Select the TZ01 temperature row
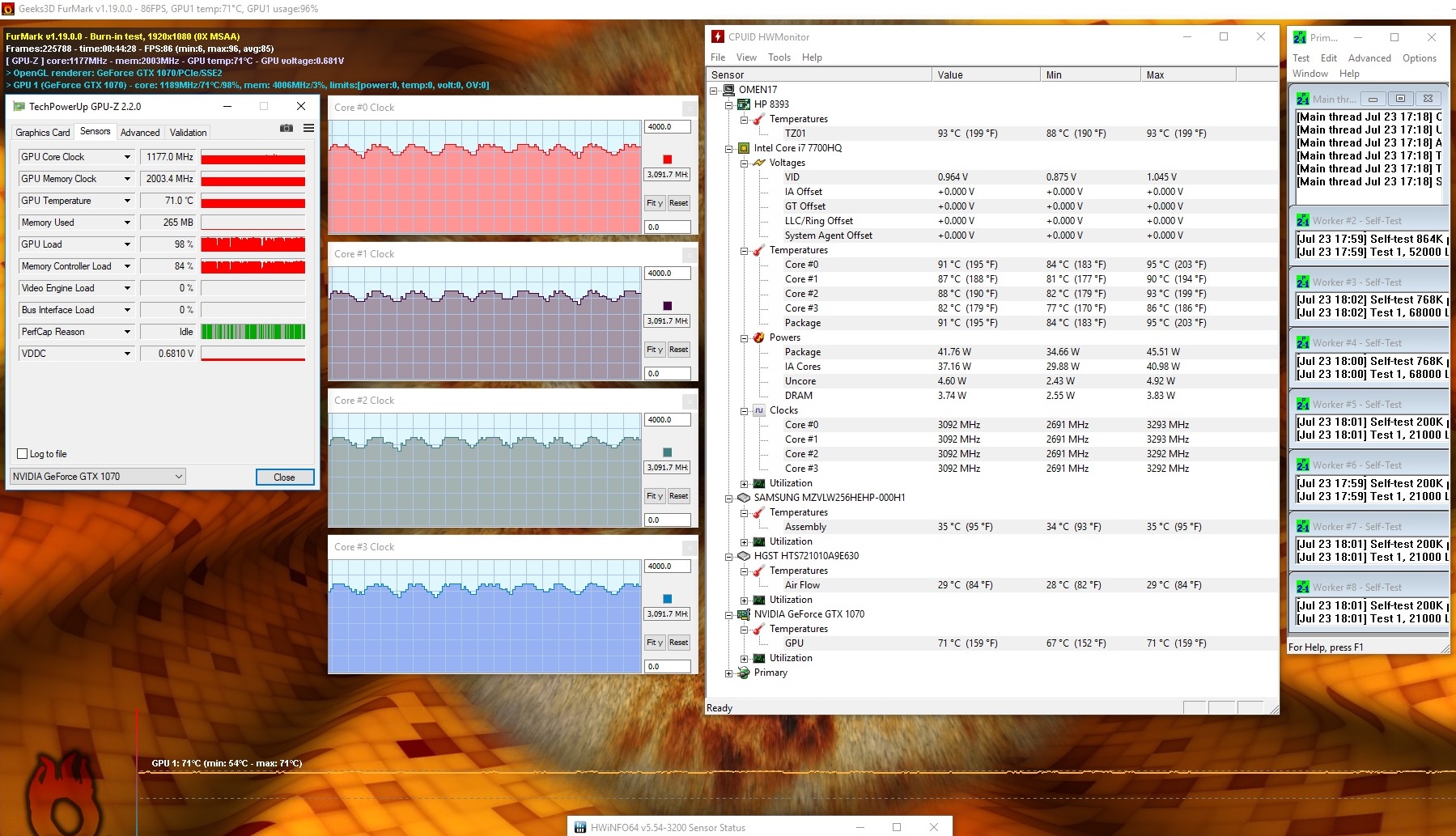Viewport: 1456px width, 836px height. (991, 134)
